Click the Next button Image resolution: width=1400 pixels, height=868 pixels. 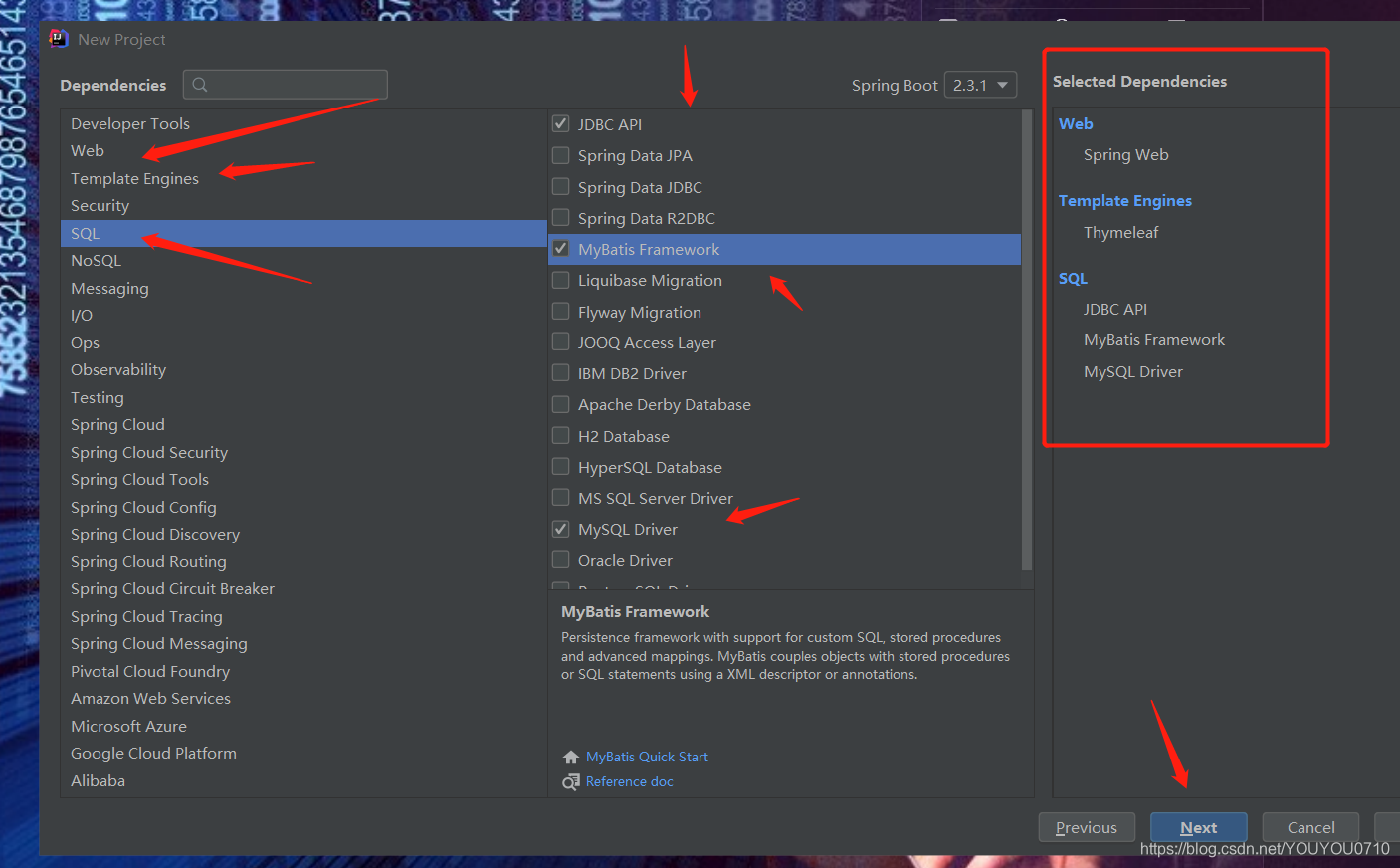coord(1198,827)
